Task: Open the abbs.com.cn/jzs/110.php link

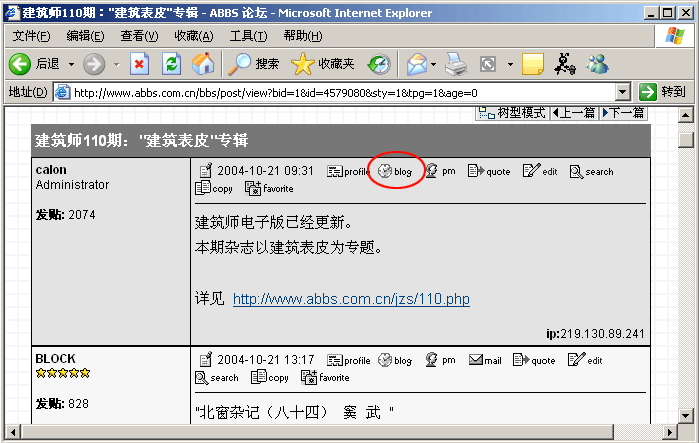Action: [351, 299]
